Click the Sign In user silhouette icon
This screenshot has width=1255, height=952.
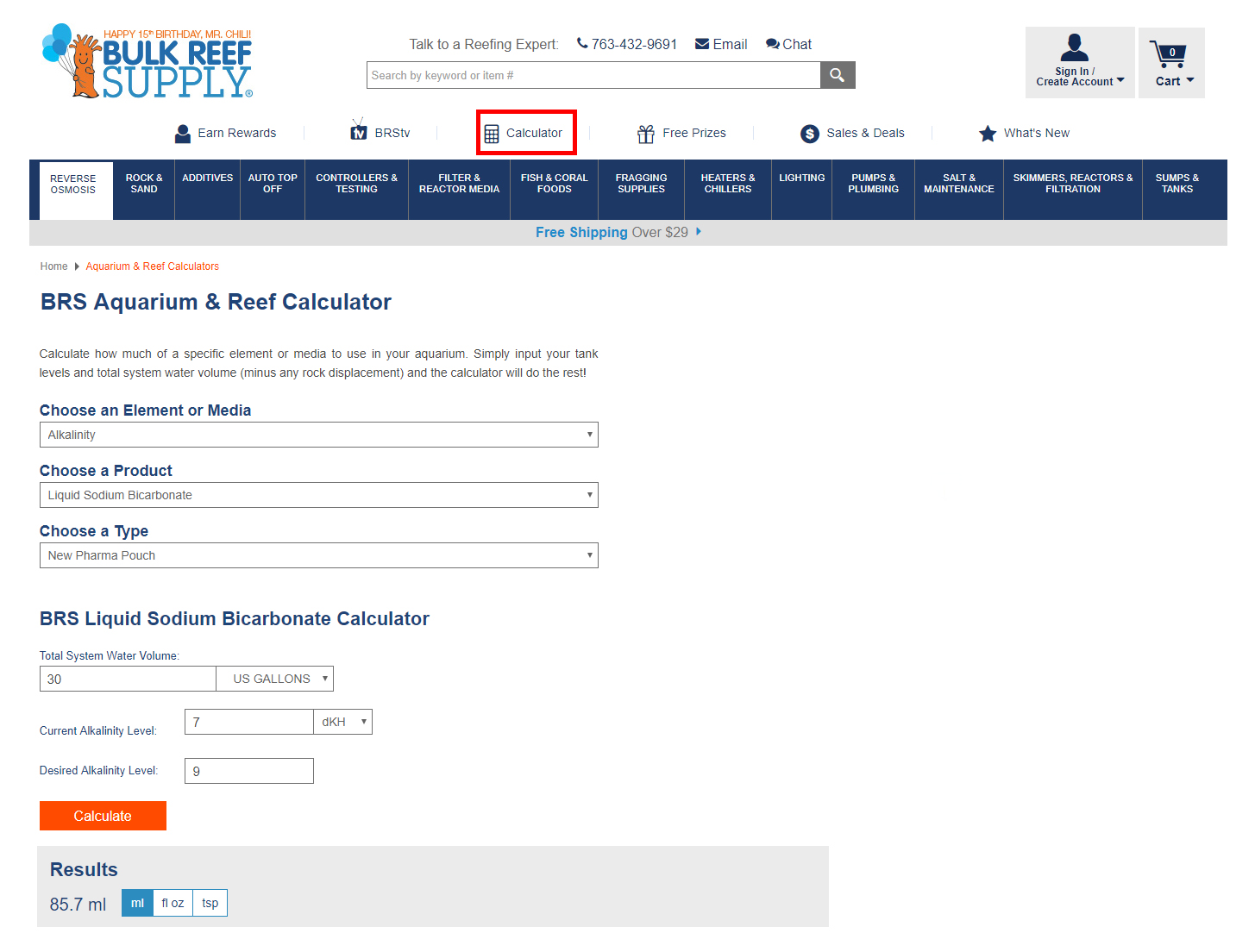click(1075, 47)
